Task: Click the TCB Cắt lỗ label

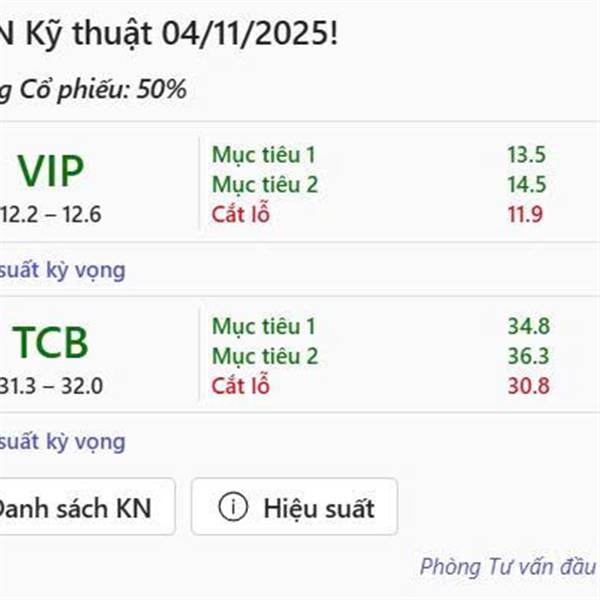Action: pos(241,385)
